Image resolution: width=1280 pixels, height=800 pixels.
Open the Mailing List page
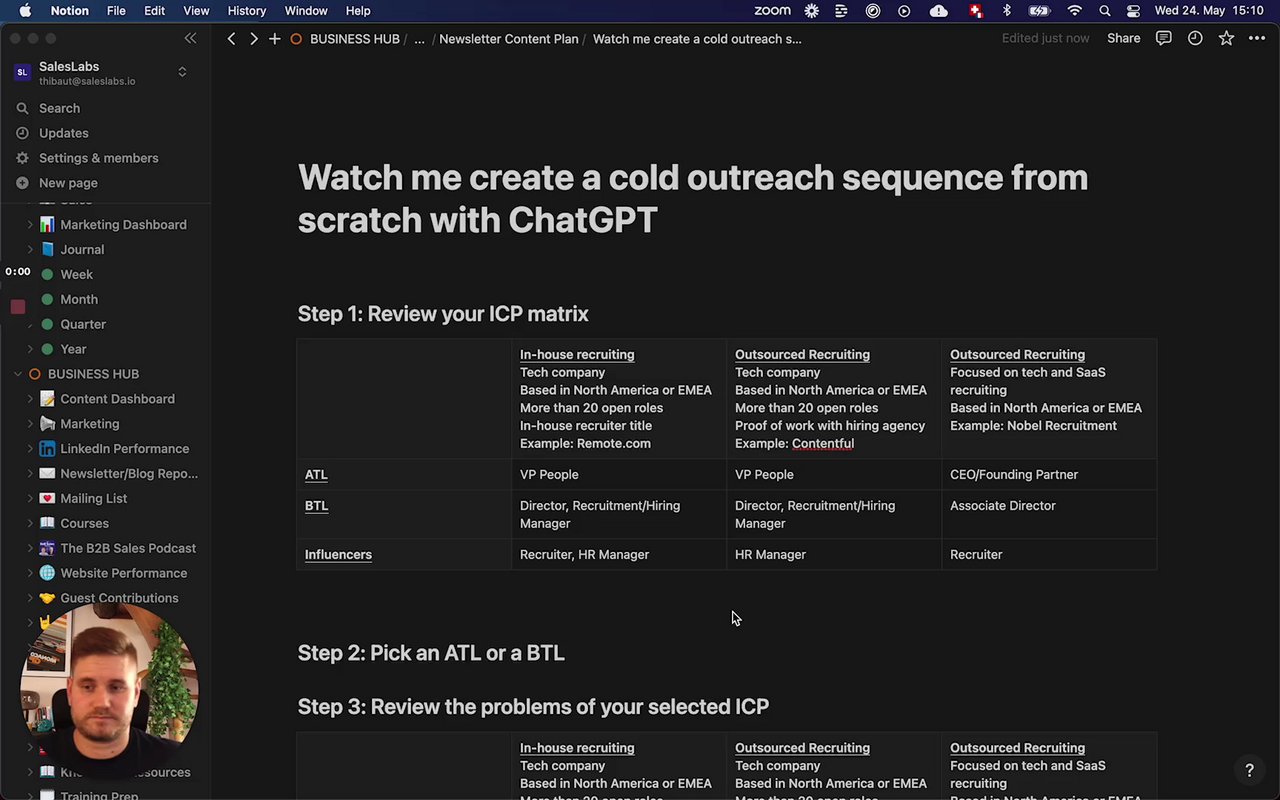pos(93,498)
